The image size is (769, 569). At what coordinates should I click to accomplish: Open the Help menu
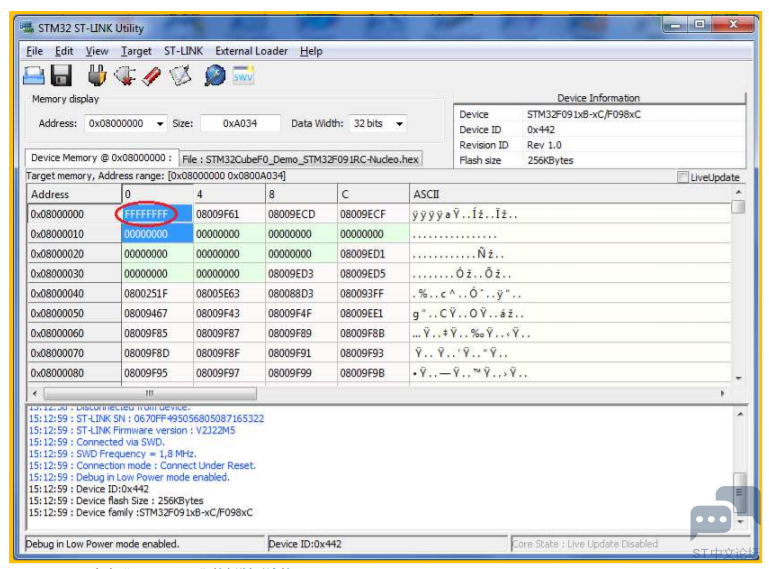[311, 51]
